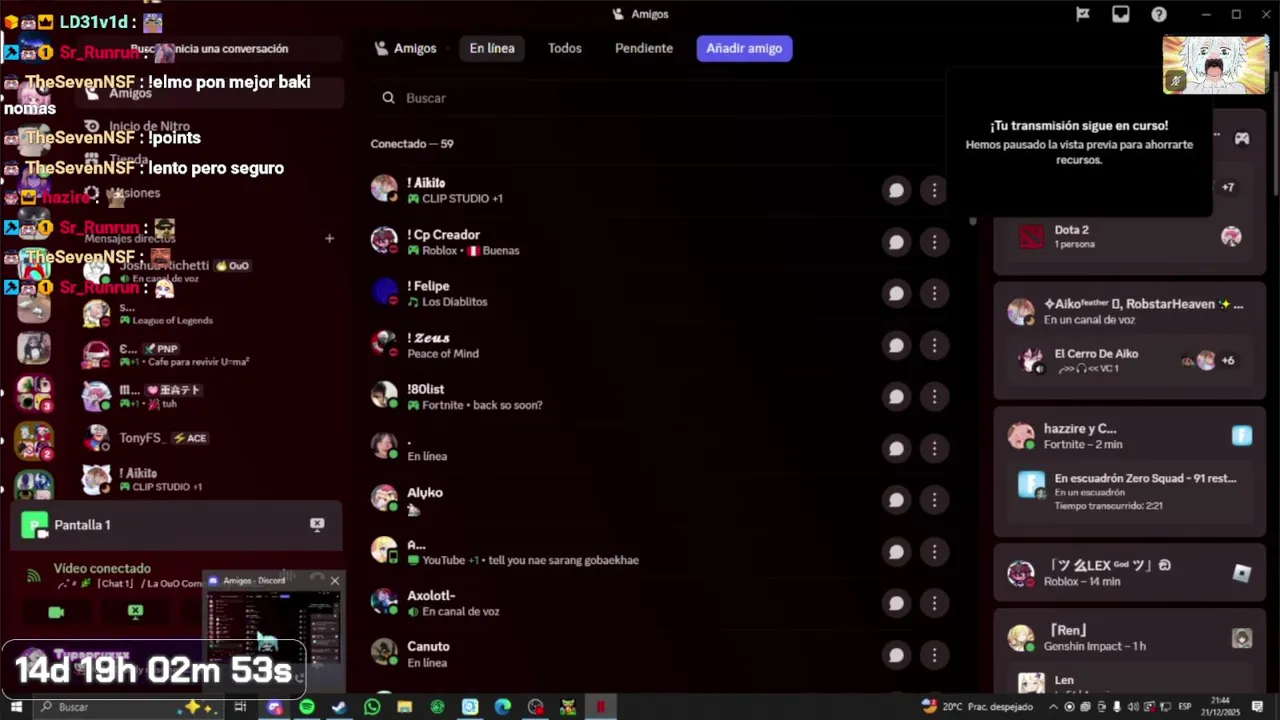Open El Cerro De Aiko voice channel card
This screenshot has width=1280, height=720.
(x=1129, y=360)
